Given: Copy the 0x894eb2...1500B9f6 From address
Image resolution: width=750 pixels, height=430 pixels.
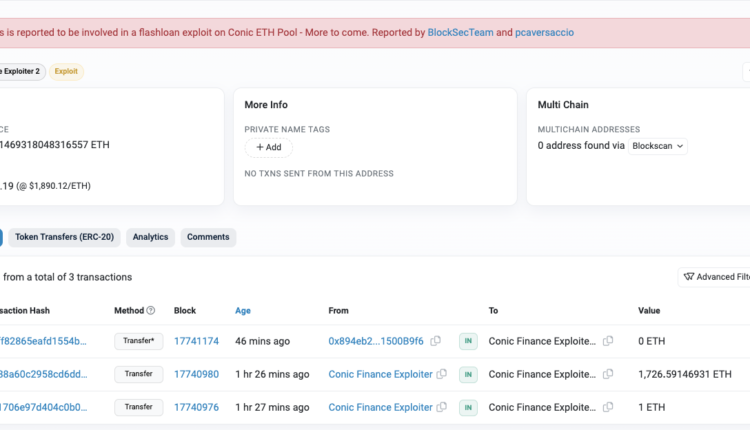Looking at the screenshot, I should point(435,341).
